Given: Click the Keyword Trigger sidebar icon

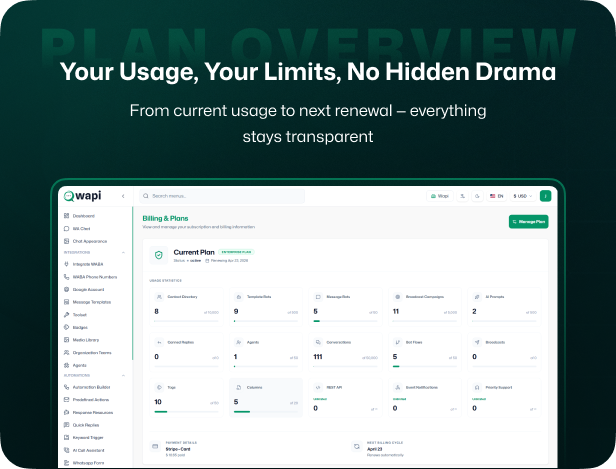Looking at the screenshot, I should point(66,438).
